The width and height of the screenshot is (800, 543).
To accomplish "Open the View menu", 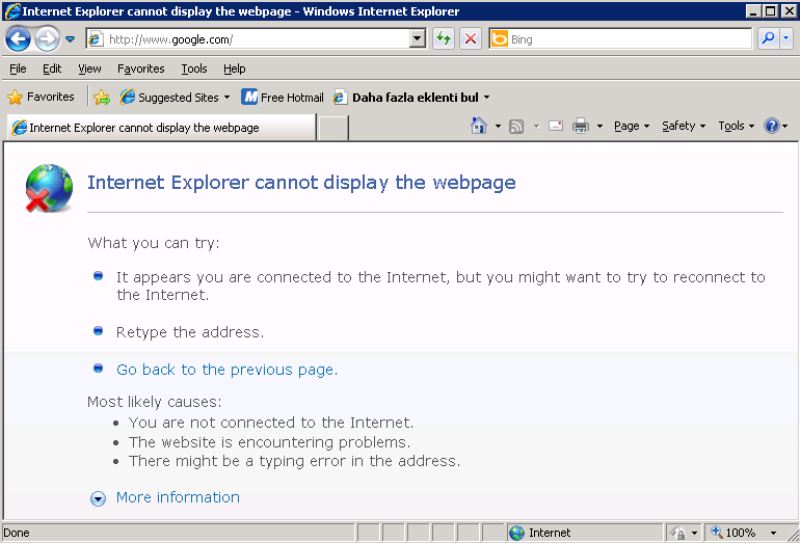I will tap(89, 69).
